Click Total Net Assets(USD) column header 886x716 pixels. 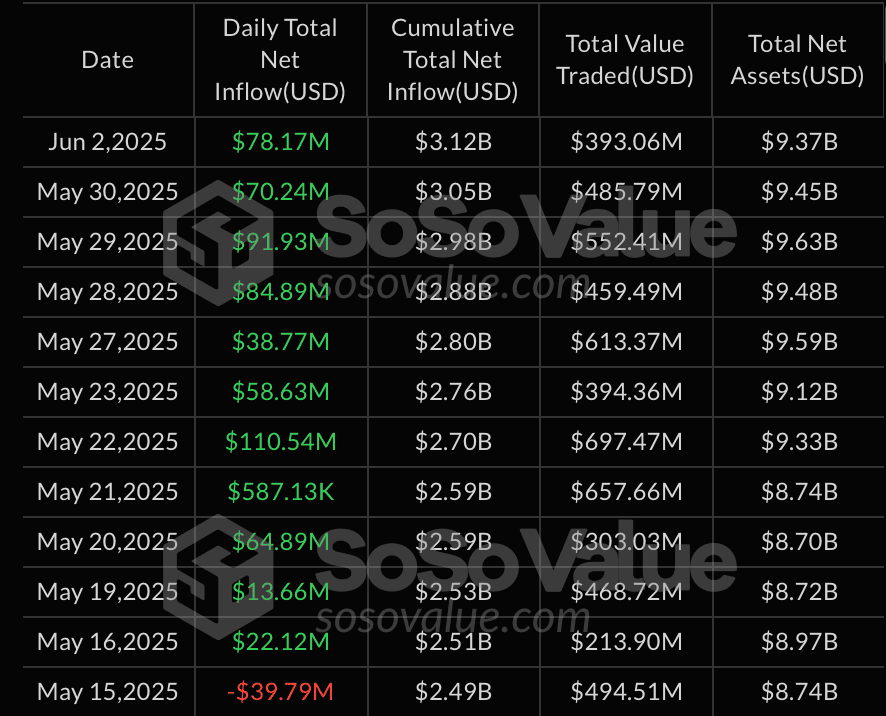click(797, 60)
